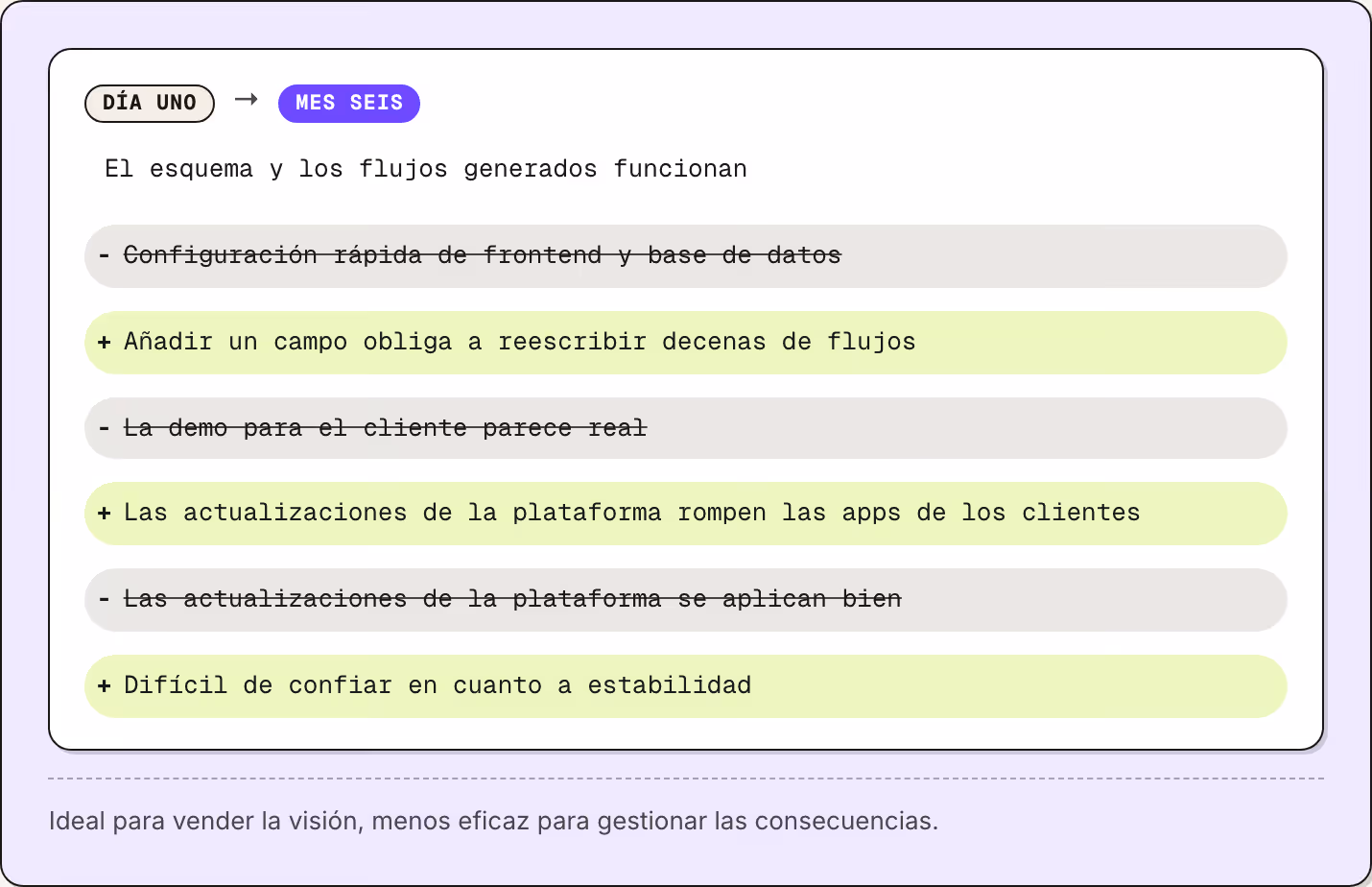Select the DÍA UNO pill
Viewport: 1372px width, 887px height.
pyautogui.click(x=150, y=103)
